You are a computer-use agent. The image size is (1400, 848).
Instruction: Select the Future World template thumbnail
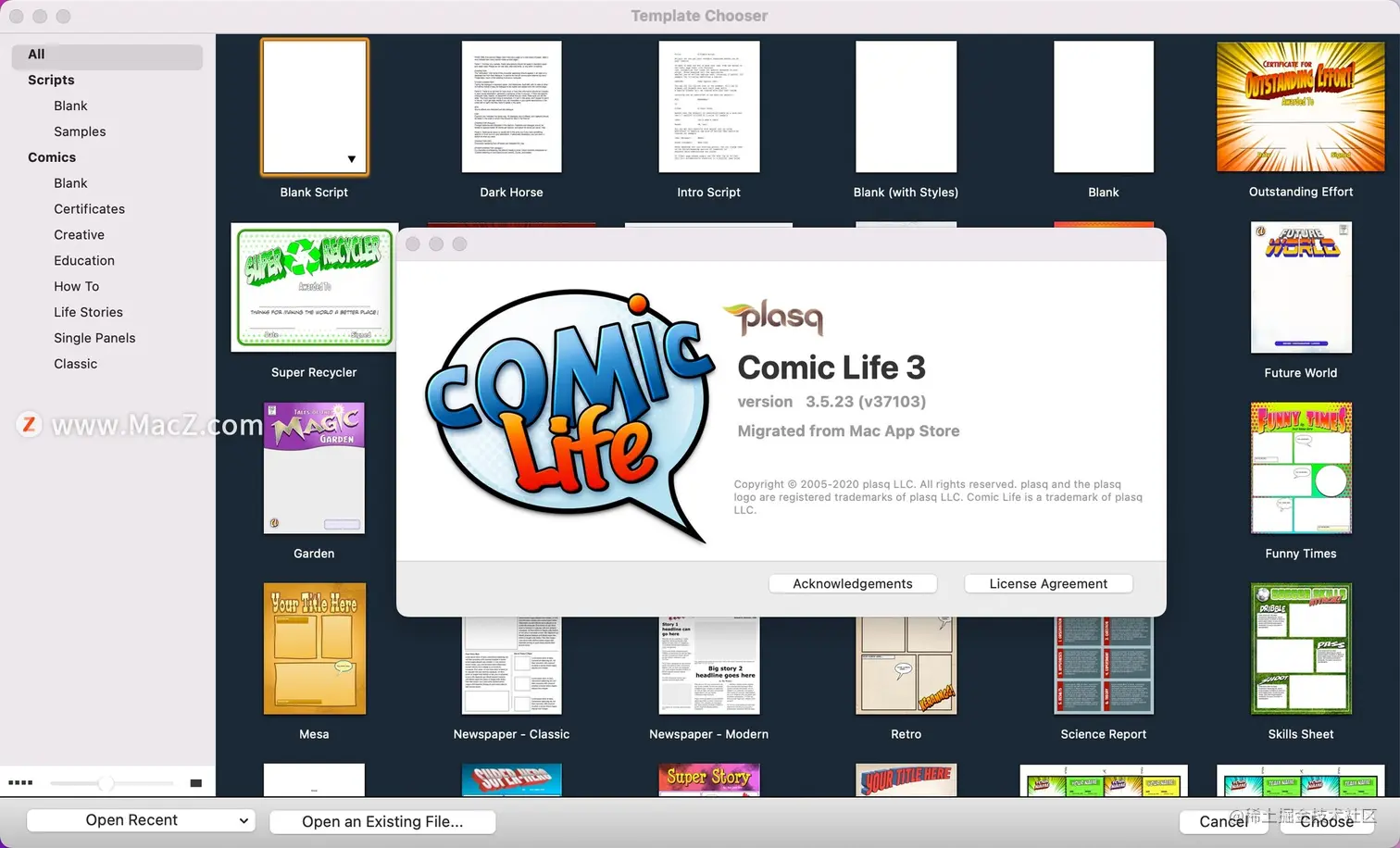coord(1301,287)
